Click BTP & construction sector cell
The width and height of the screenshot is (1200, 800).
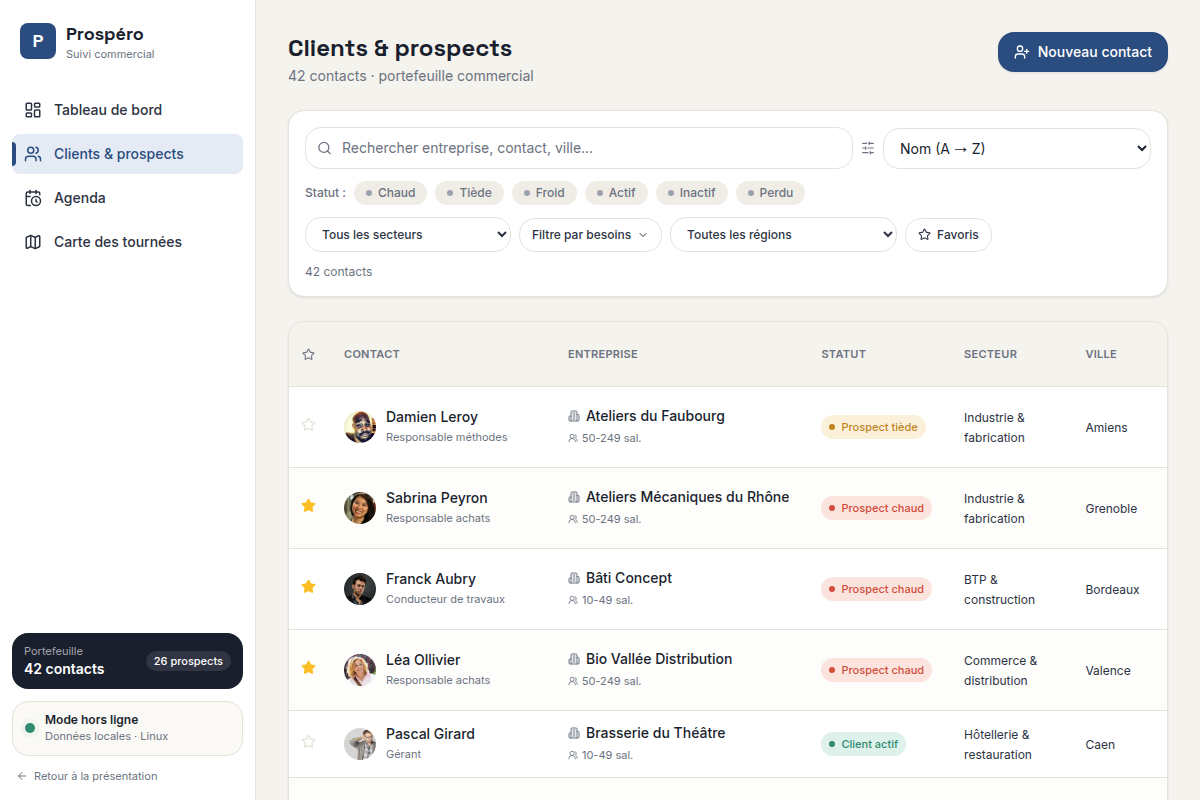coord(999,590)
